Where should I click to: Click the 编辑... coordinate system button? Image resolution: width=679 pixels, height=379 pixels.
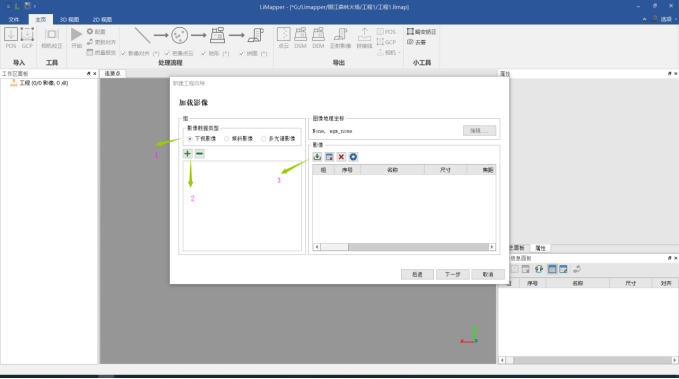[x=479, y=130]
